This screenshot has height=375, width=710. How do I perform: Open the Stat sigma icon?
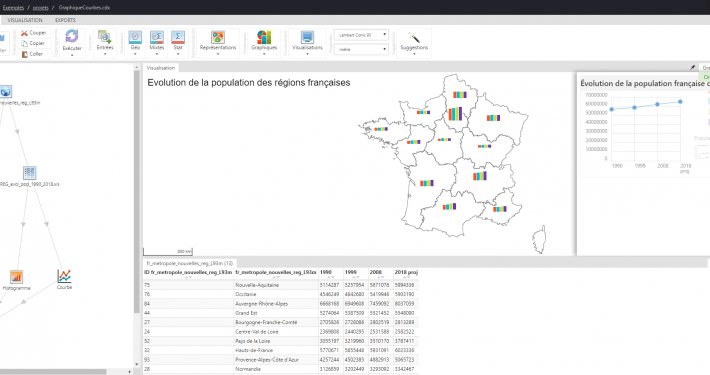178,37
